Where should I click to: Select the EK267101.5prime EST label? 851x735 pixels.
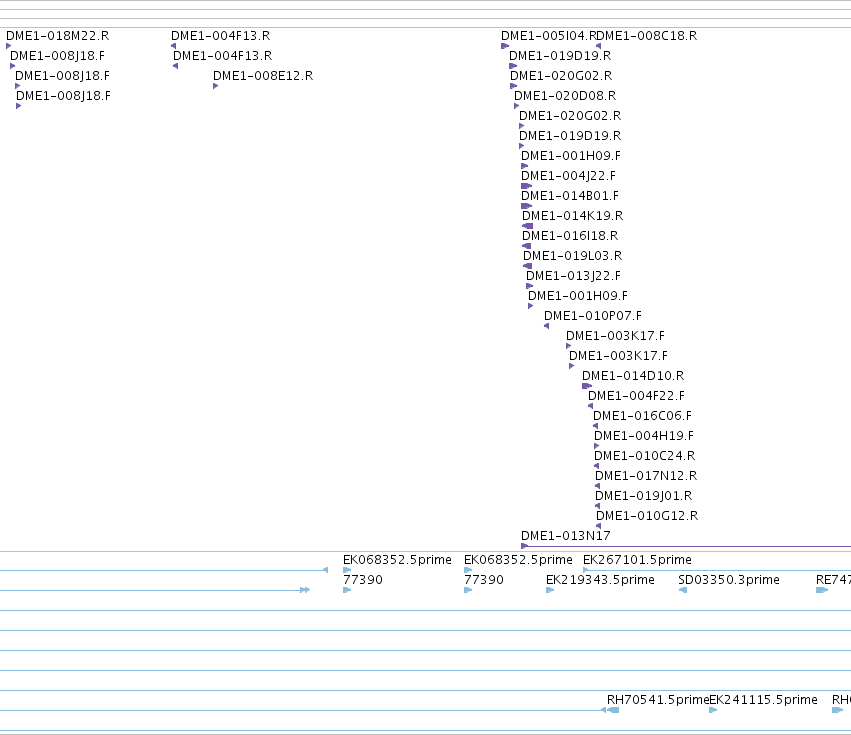(x=637, y=560)
